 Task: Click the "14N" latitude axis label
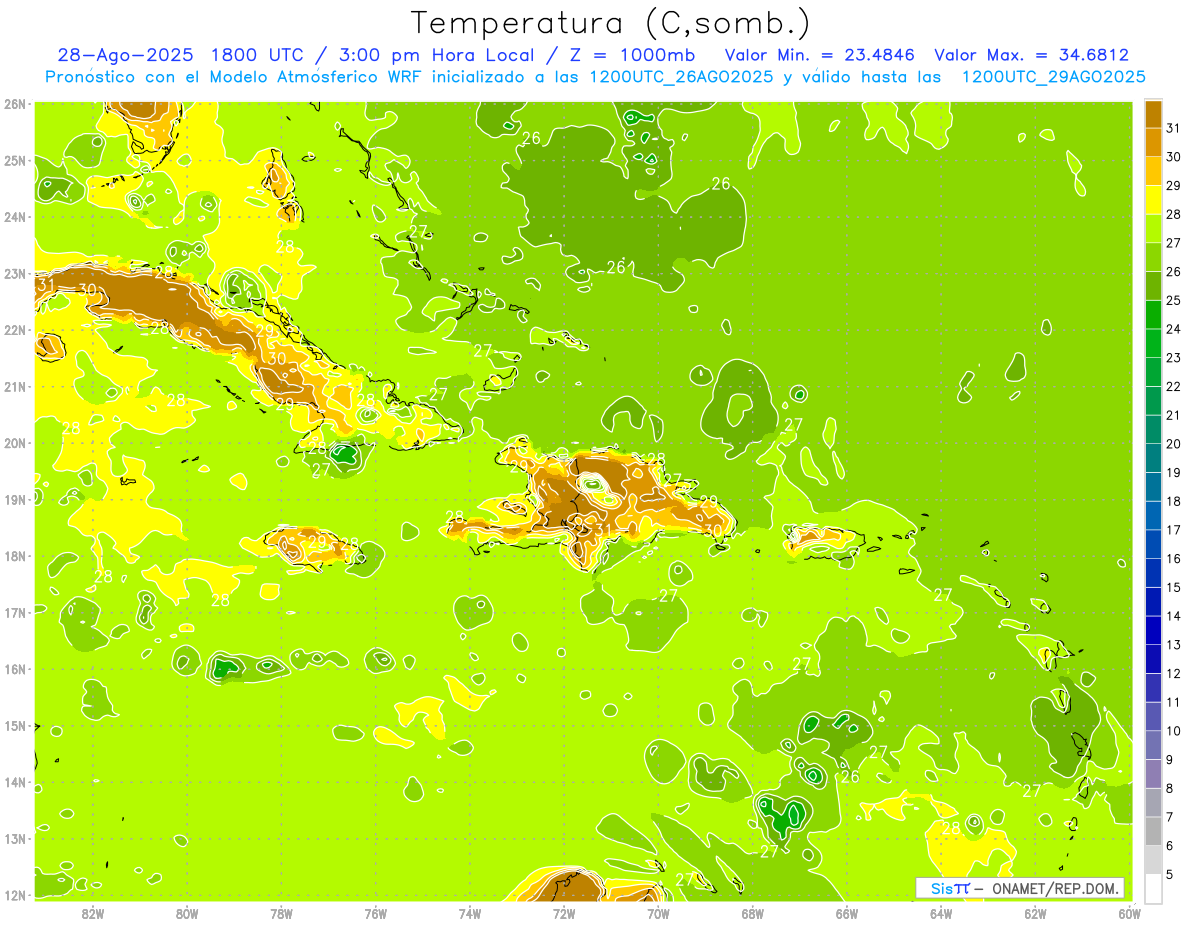[15, 782]
